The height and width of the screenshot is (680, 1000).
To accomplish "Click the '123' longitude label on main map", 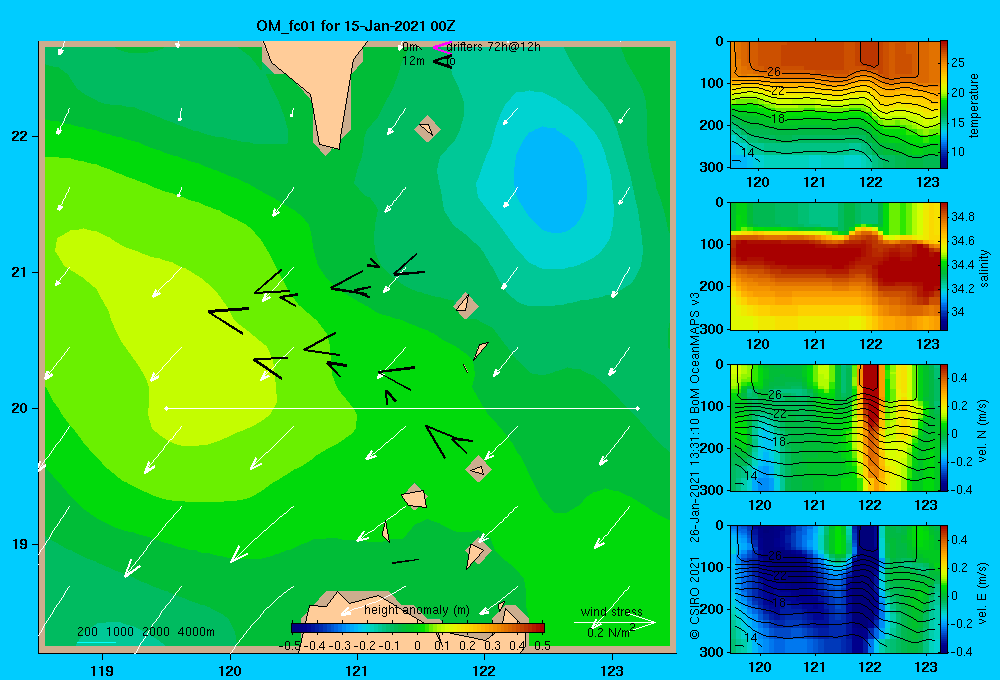I will (612, 671).
